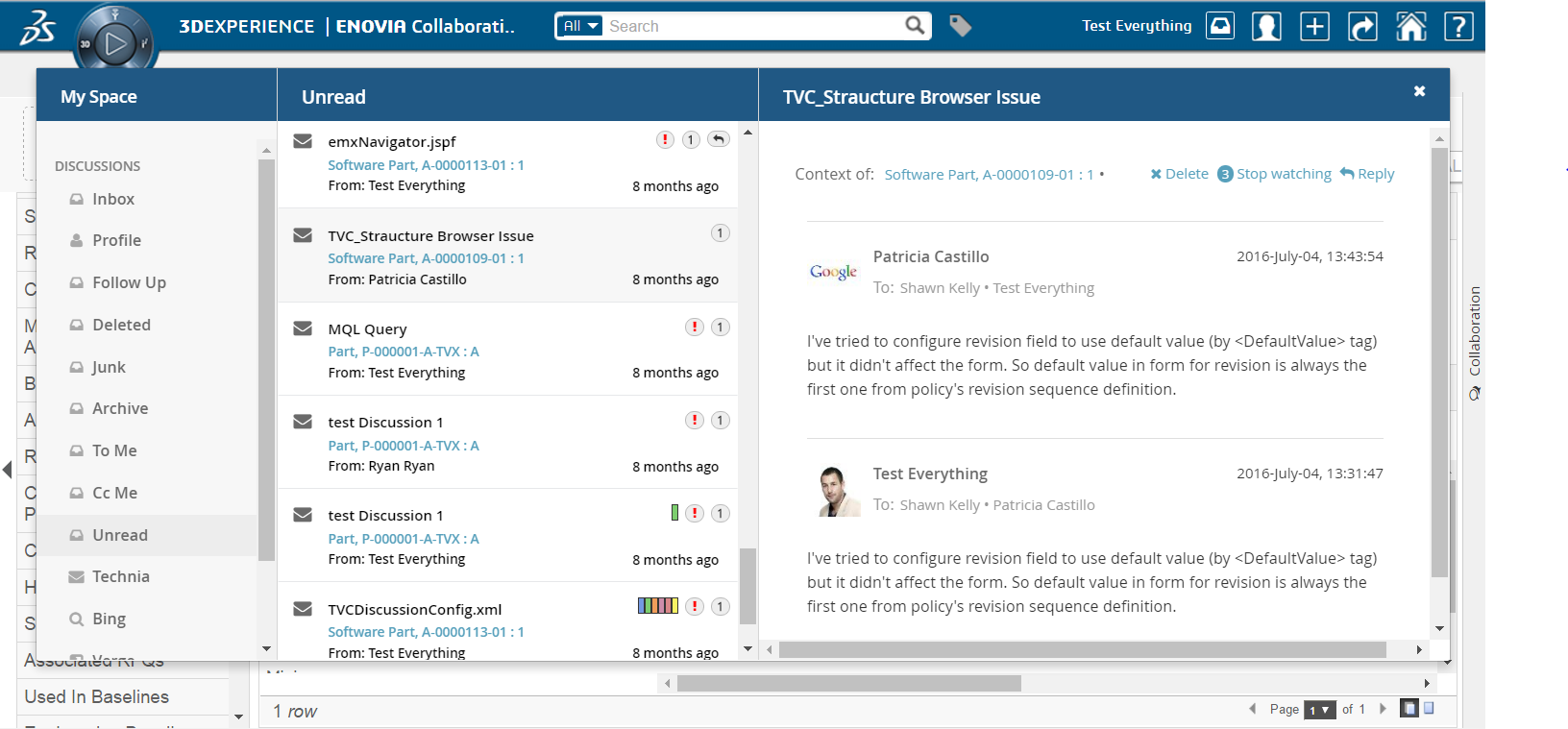Screen dimensions: 1568x729
Task: Click Delete link in discussion header
Action: click(x=1179, y=174)
